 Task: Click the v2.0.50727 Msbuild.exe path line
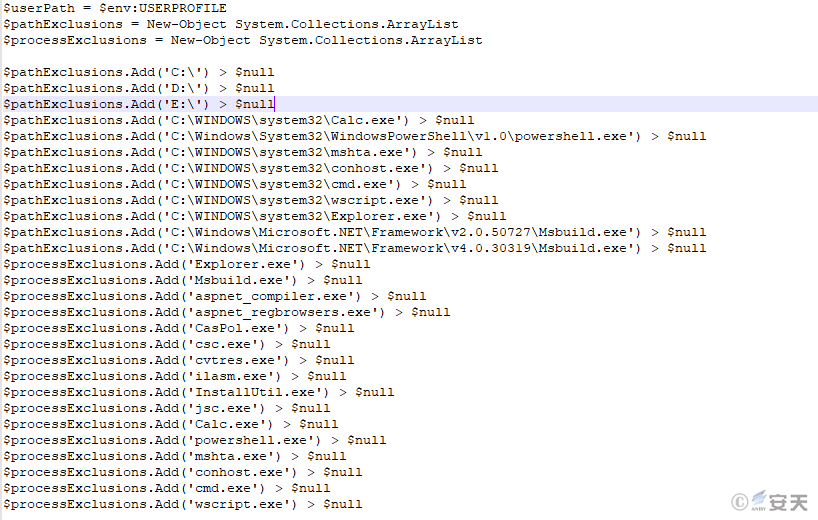pos(355,233)
